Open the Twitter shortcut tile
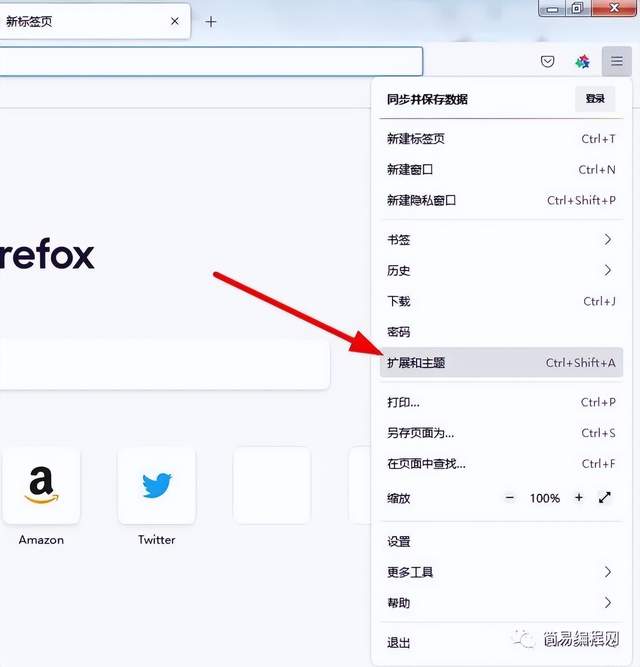Screen dimensions: 640x667 (156, 485)
